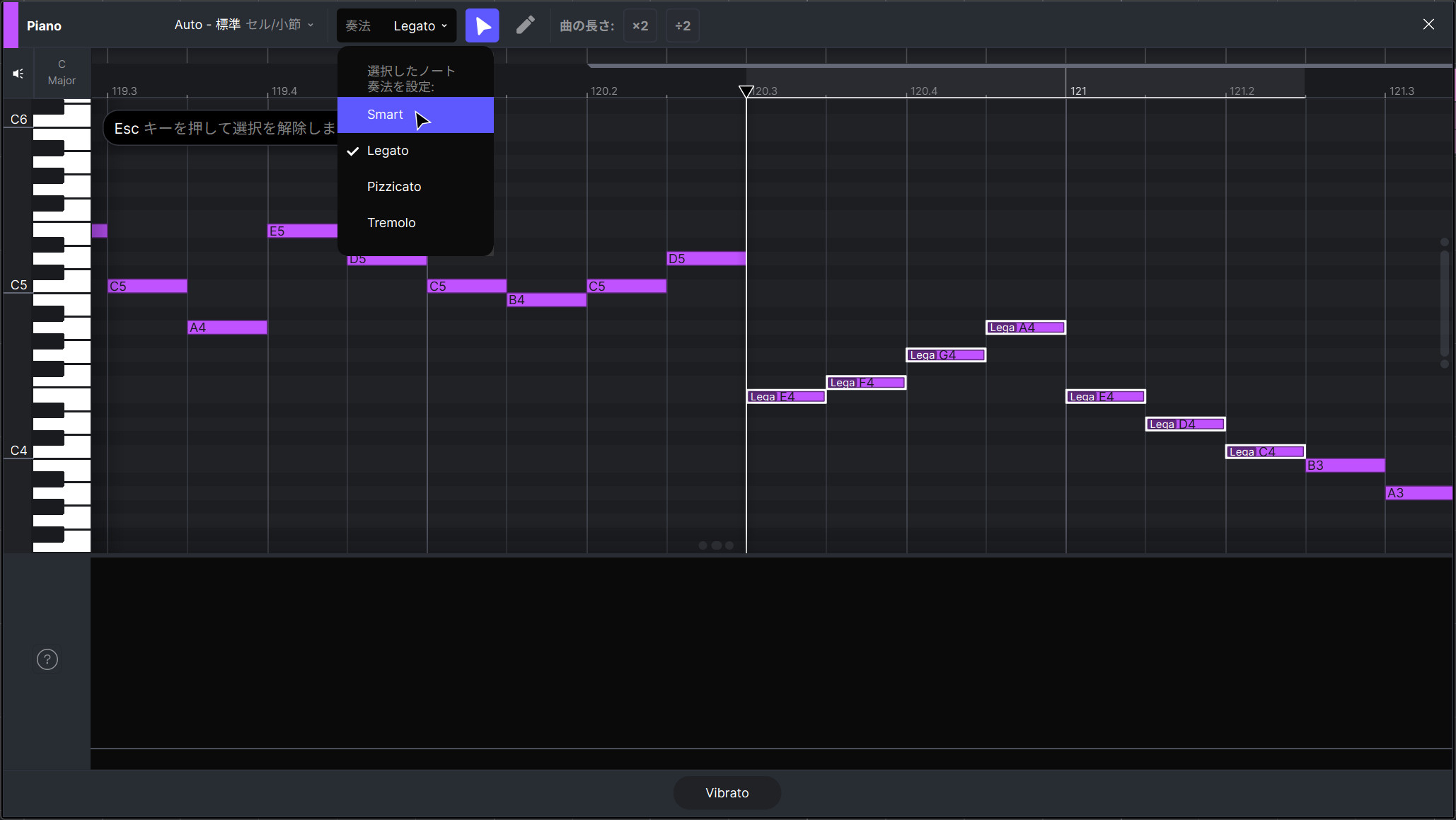Click the Vibrato button
Screen dimensions: 1456x820
click(727, 792)
